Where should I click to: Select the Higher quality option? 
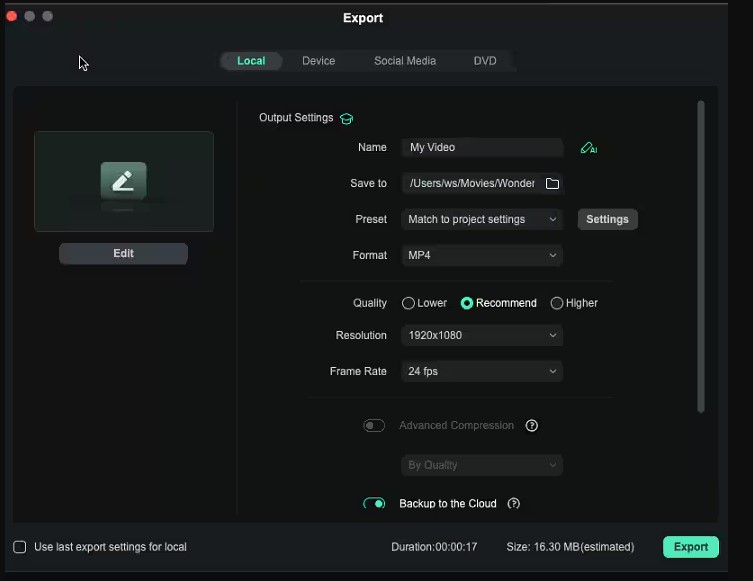point(557,303)
